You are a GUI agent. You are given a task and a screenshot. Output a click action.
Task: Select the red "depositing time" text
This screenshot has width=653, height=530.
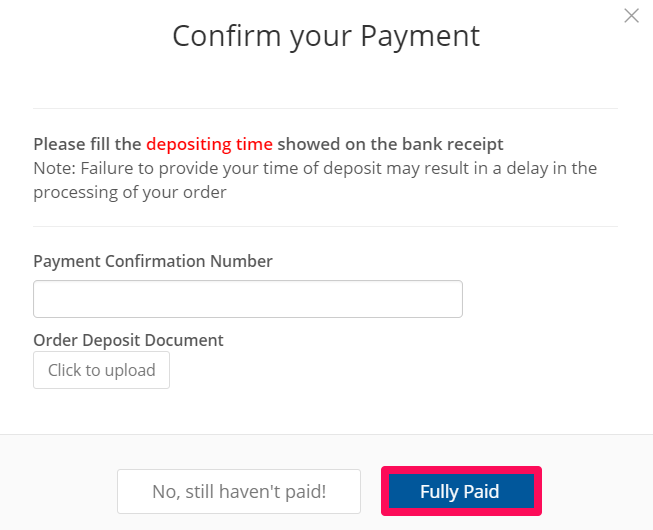click(x=209, y=144)
